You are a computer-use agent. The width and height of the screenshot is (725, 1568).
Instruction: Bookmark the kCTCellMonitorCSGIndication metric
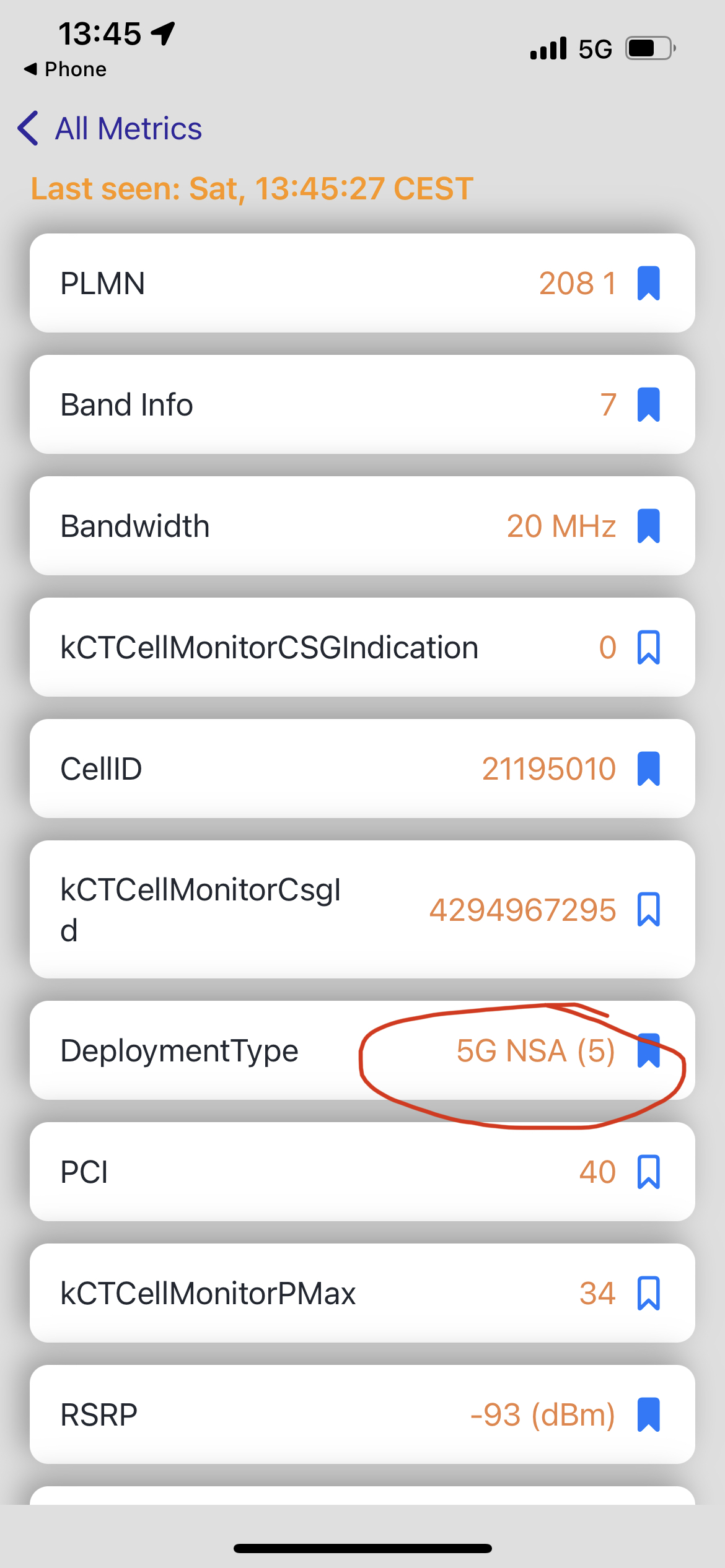click(648, 647)
